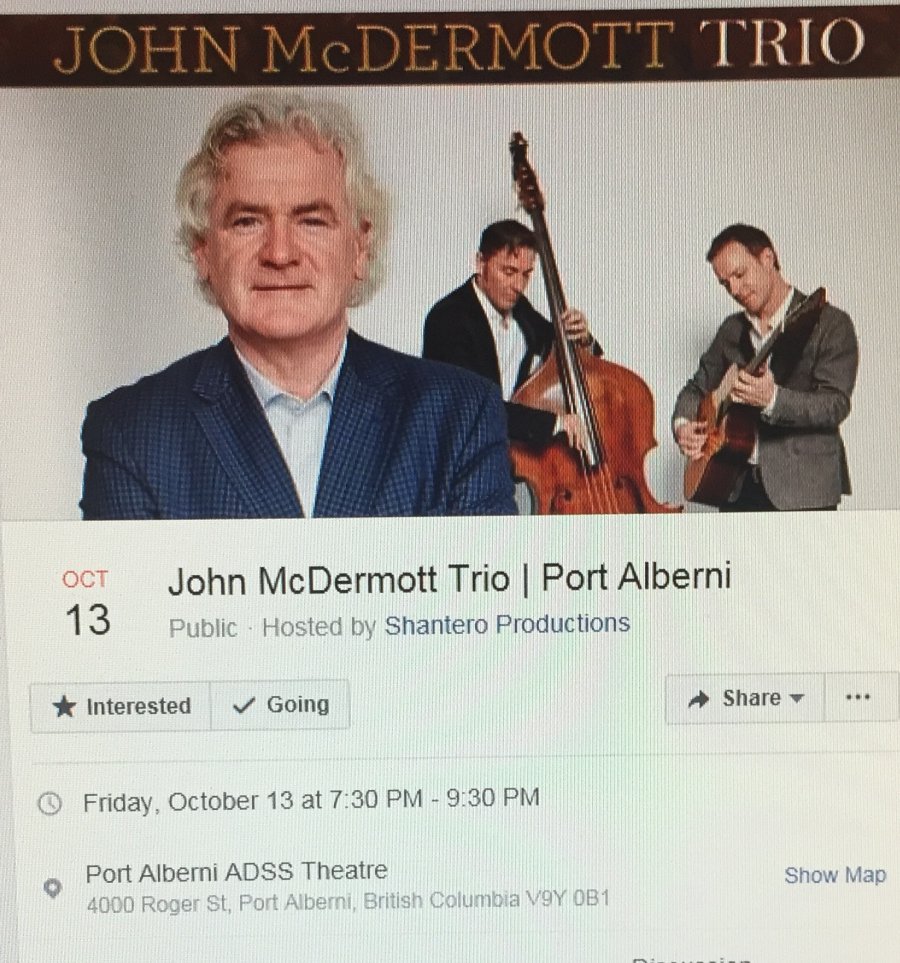Screen dimensions: 900x963
Task: Expand the Share dropdown arrow
Action: tap(796, 699)
